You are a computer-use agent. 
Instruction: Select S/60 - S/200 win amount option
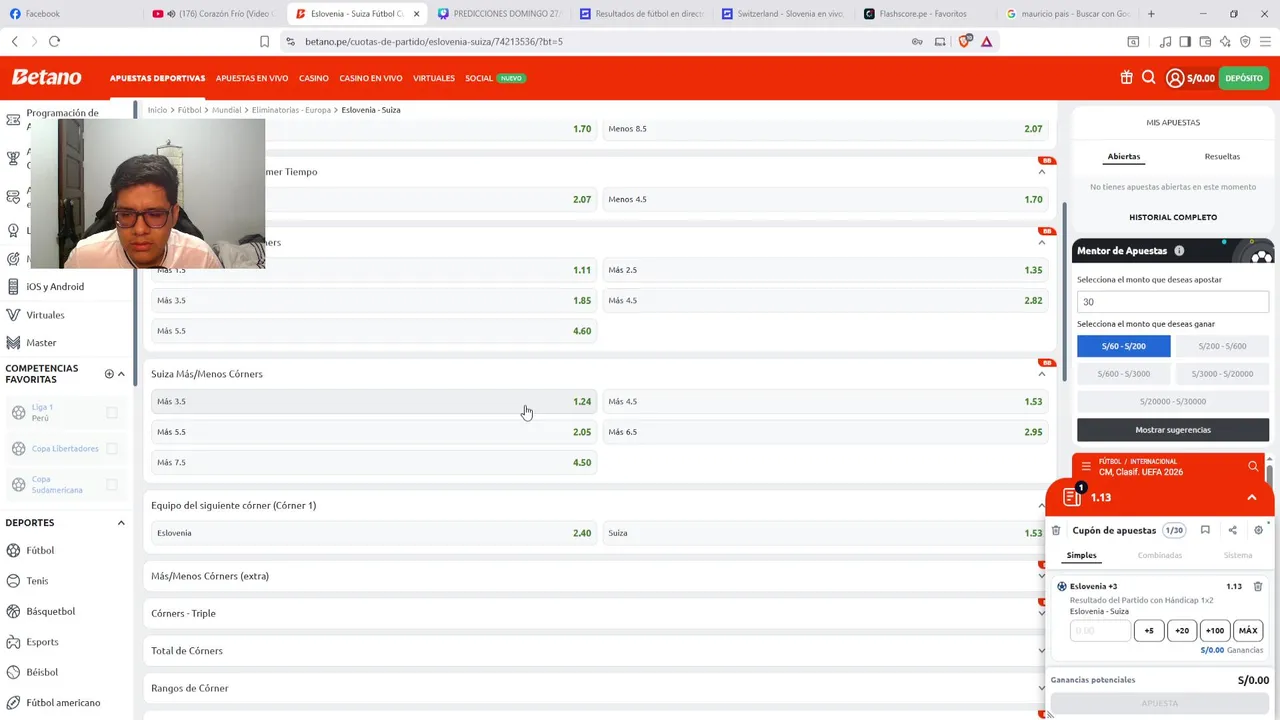pyautogui.click(x=1123, y=346)
